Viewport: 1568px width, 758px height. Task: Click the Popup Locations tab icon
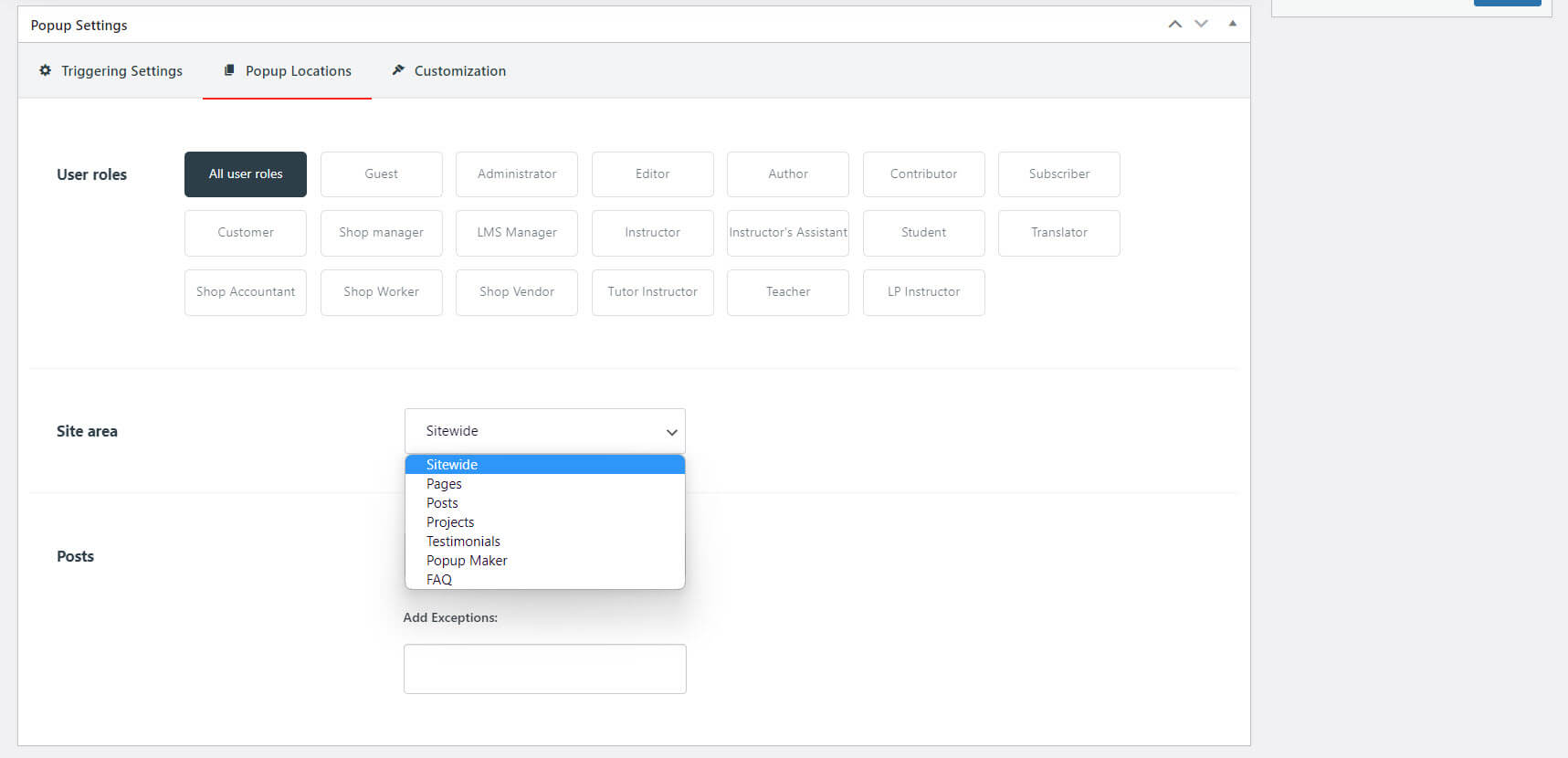[229, 70]
